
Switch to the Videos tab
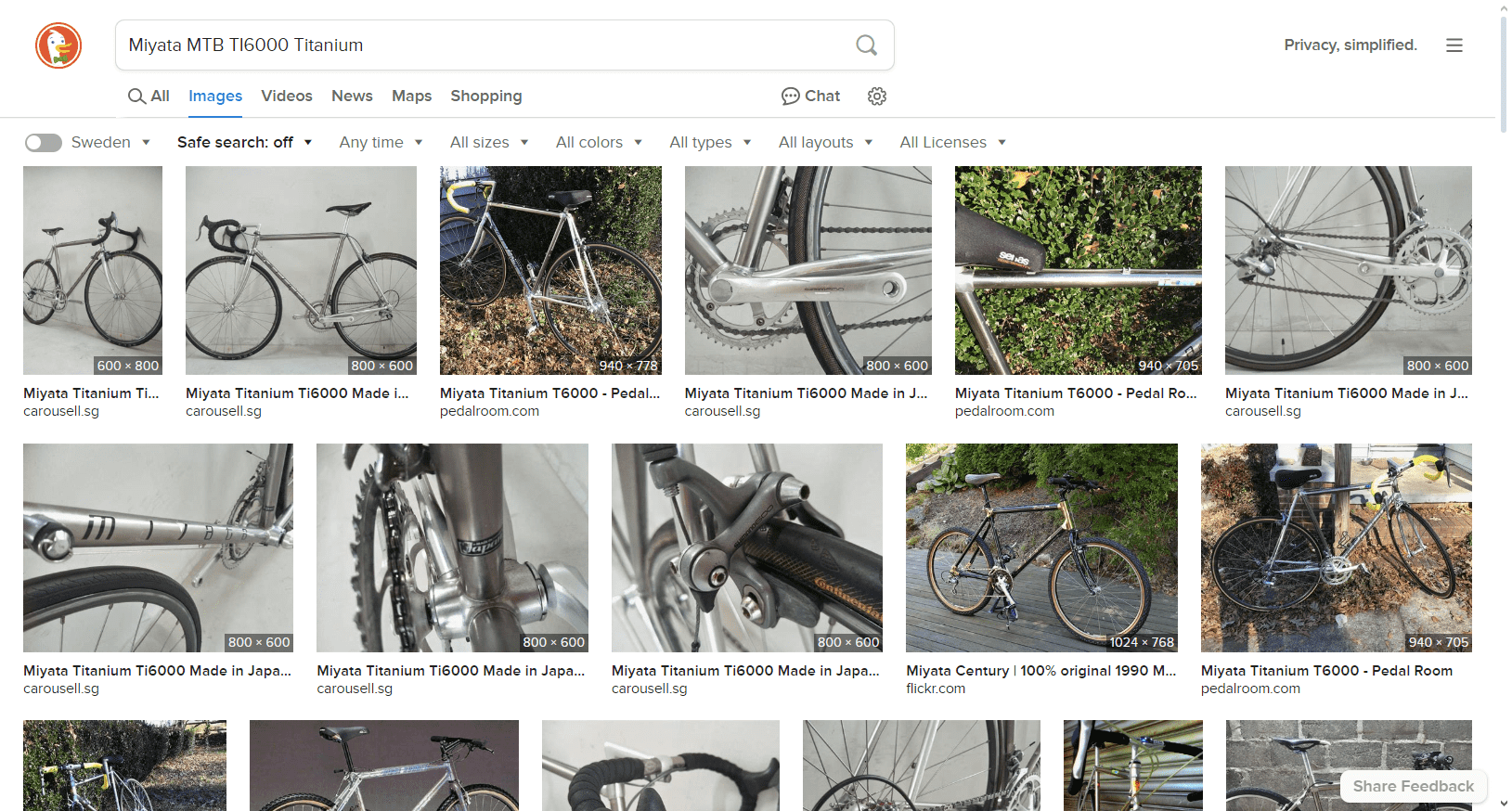tap(287, 97)
